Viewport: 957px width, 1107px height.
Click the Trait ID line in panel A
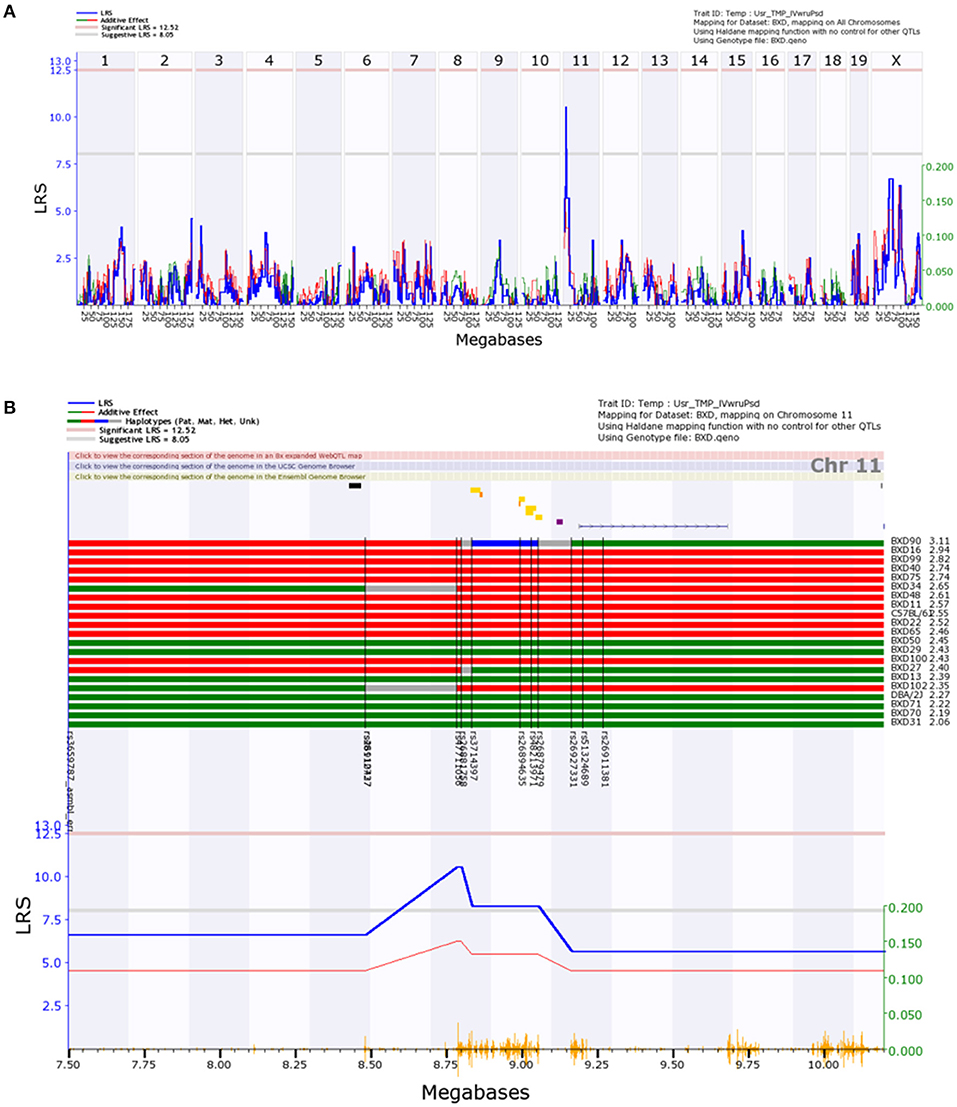tap(759, 13)
